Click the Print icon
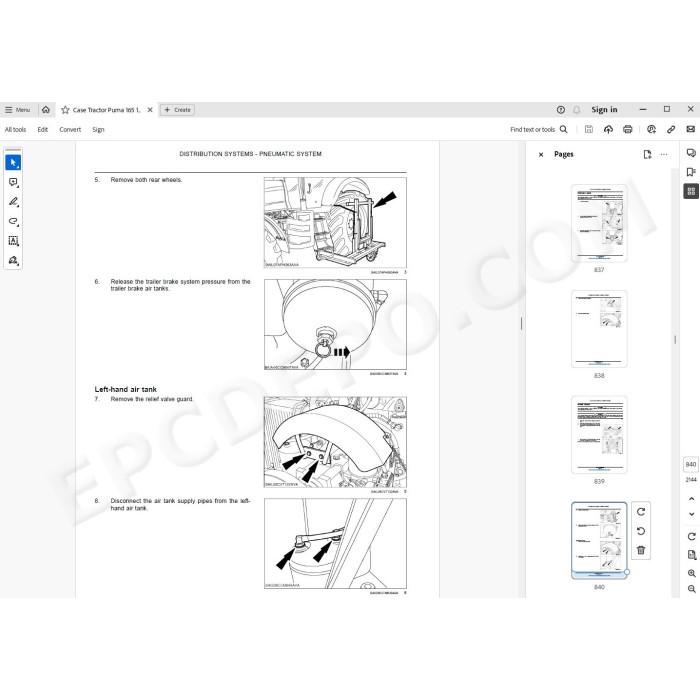 628,129
